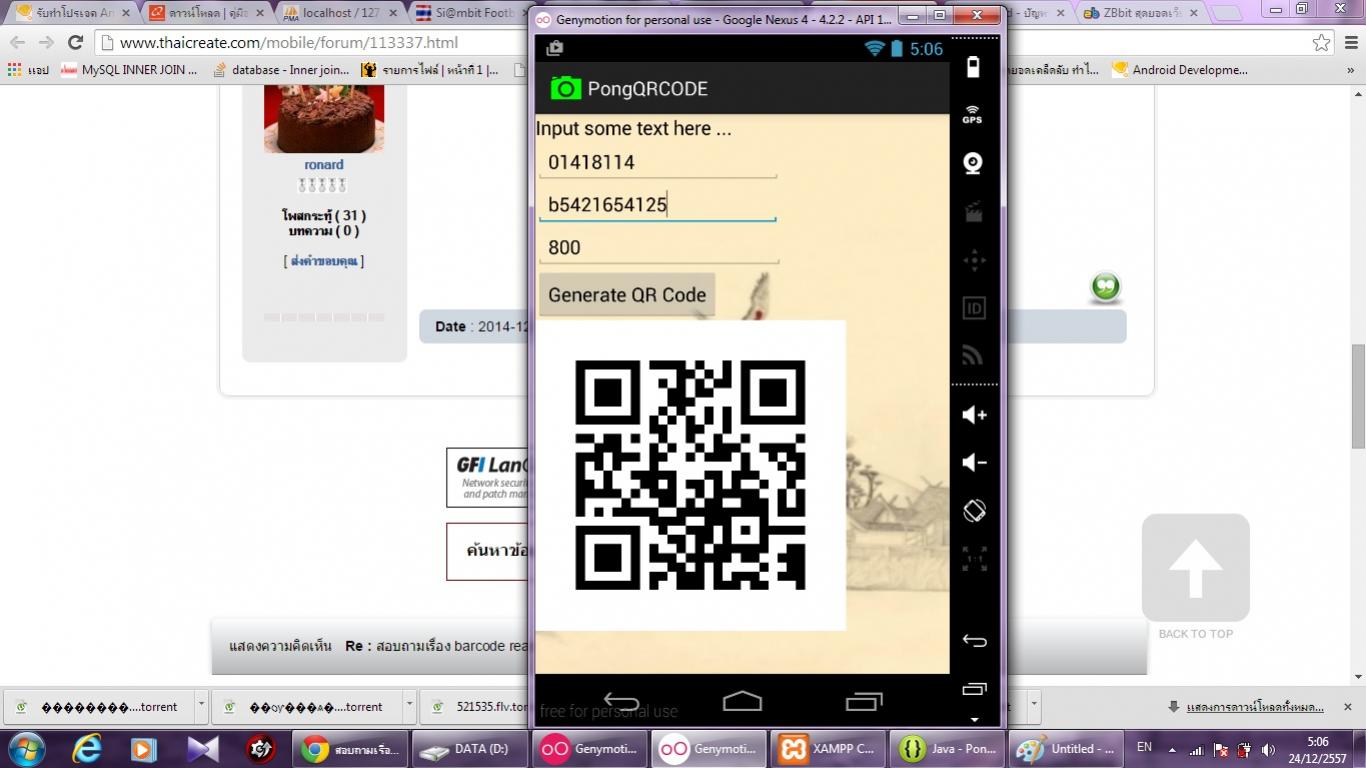Image resolution: width=1366 pixels, height=768 pixels.
Task: Launch Internet Explorer from taskbar
Action: pos(87,748)
